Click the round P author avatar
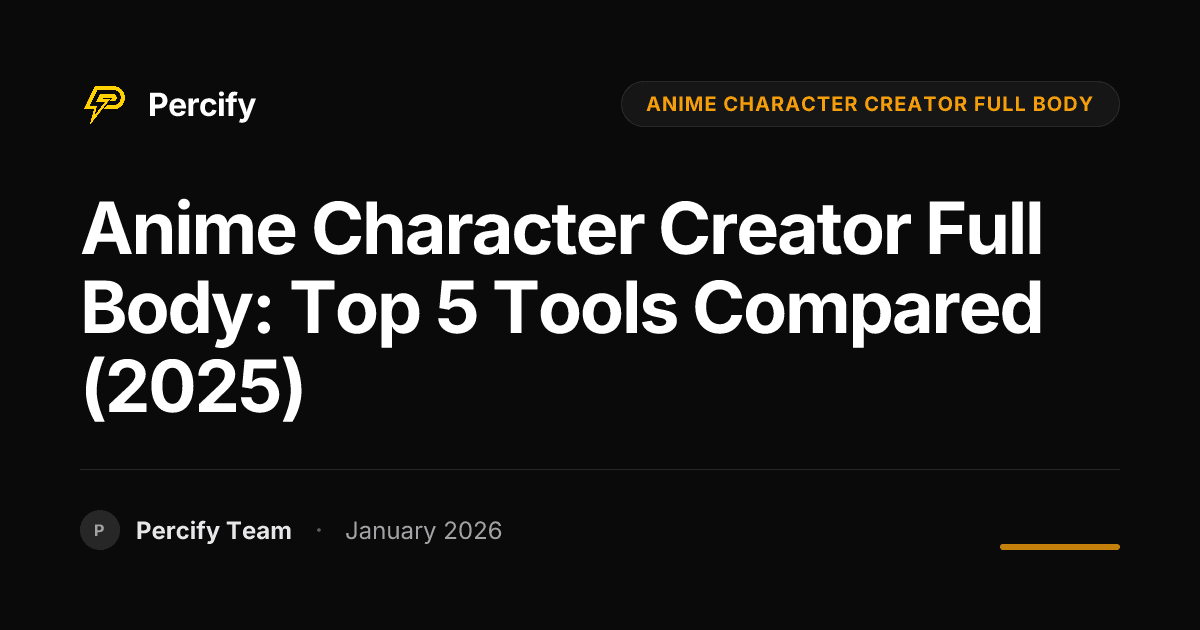 click(99, 530)
